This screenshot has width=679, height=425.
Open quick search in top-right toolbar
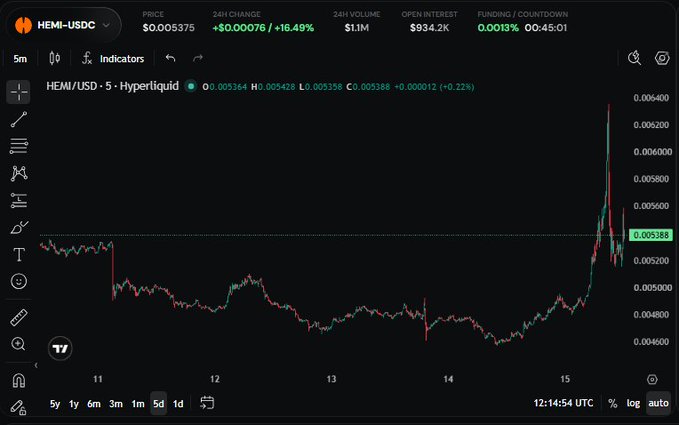(x=634, y=58)
